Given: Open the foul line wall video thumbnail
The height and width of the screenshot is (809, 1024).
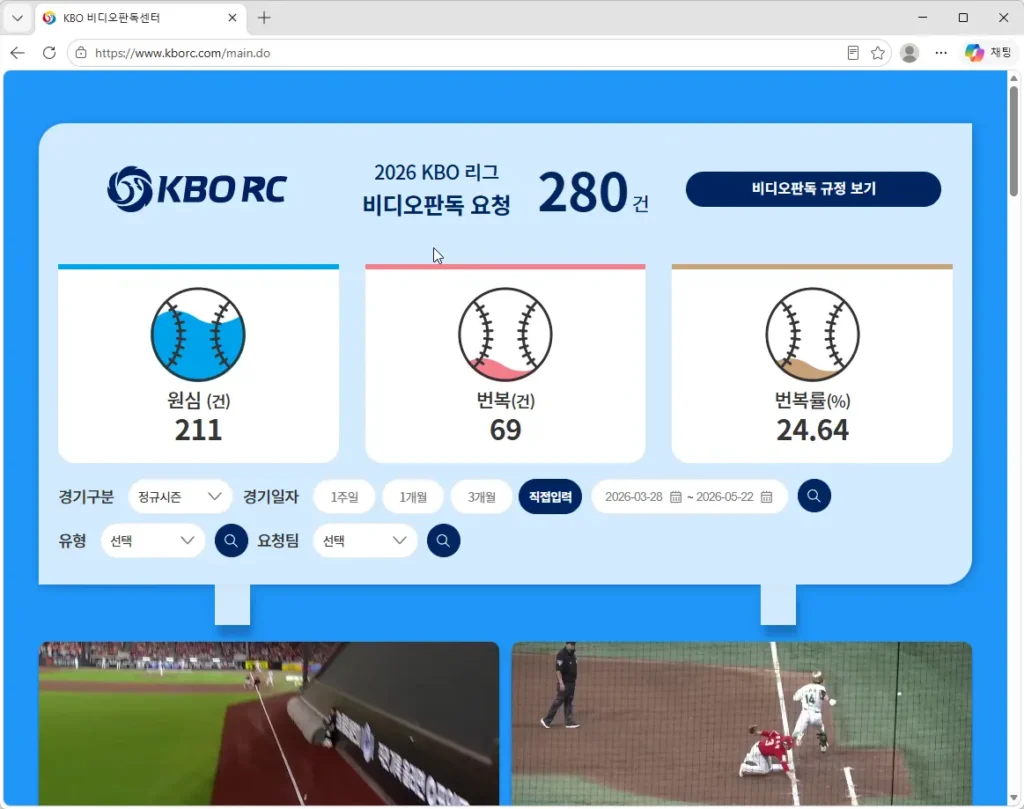Looking at the screenshot, I should pyautogui.click(x=269, y=723).
